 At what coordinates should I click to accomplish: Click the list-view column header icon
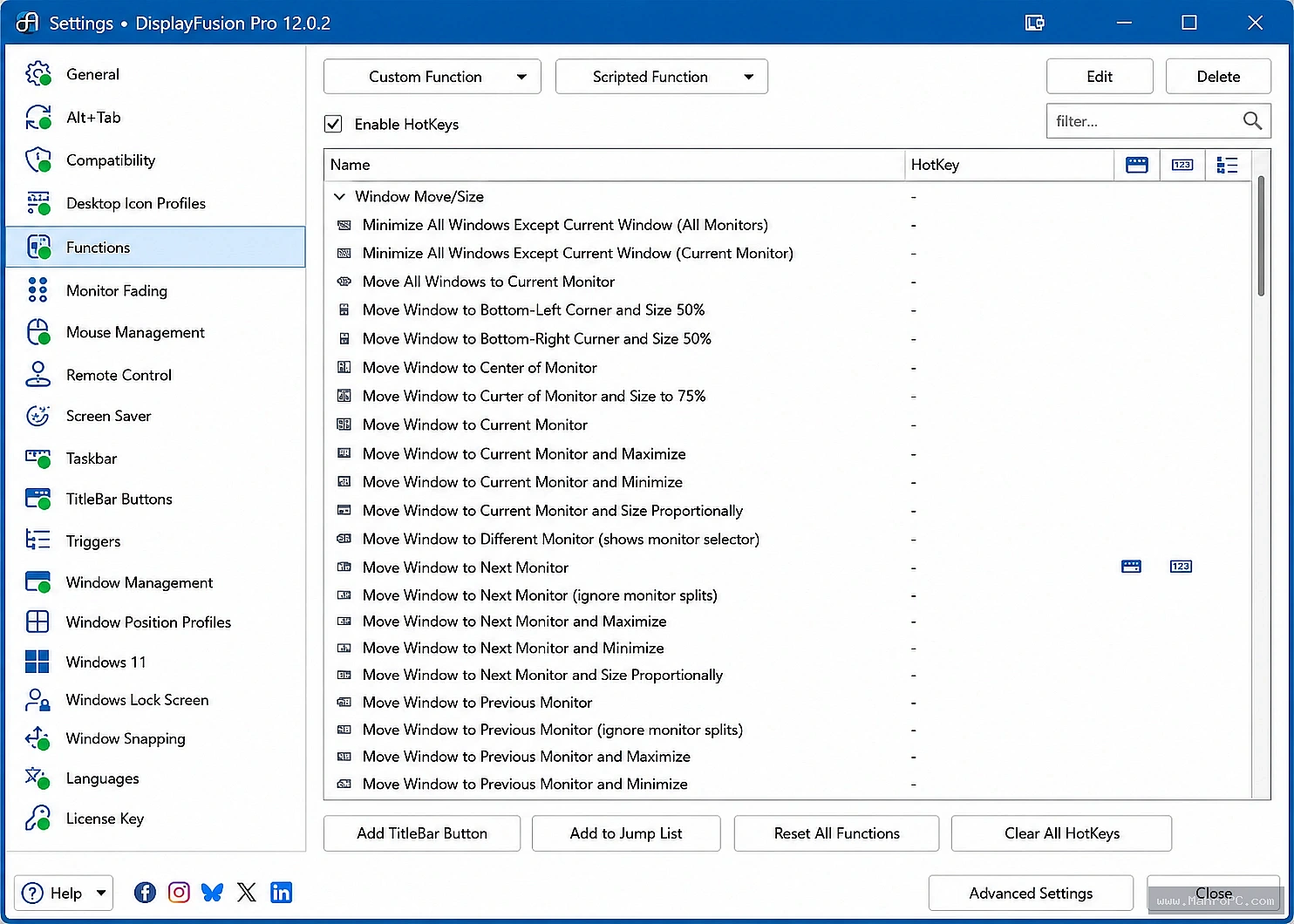coord(1227,165)
